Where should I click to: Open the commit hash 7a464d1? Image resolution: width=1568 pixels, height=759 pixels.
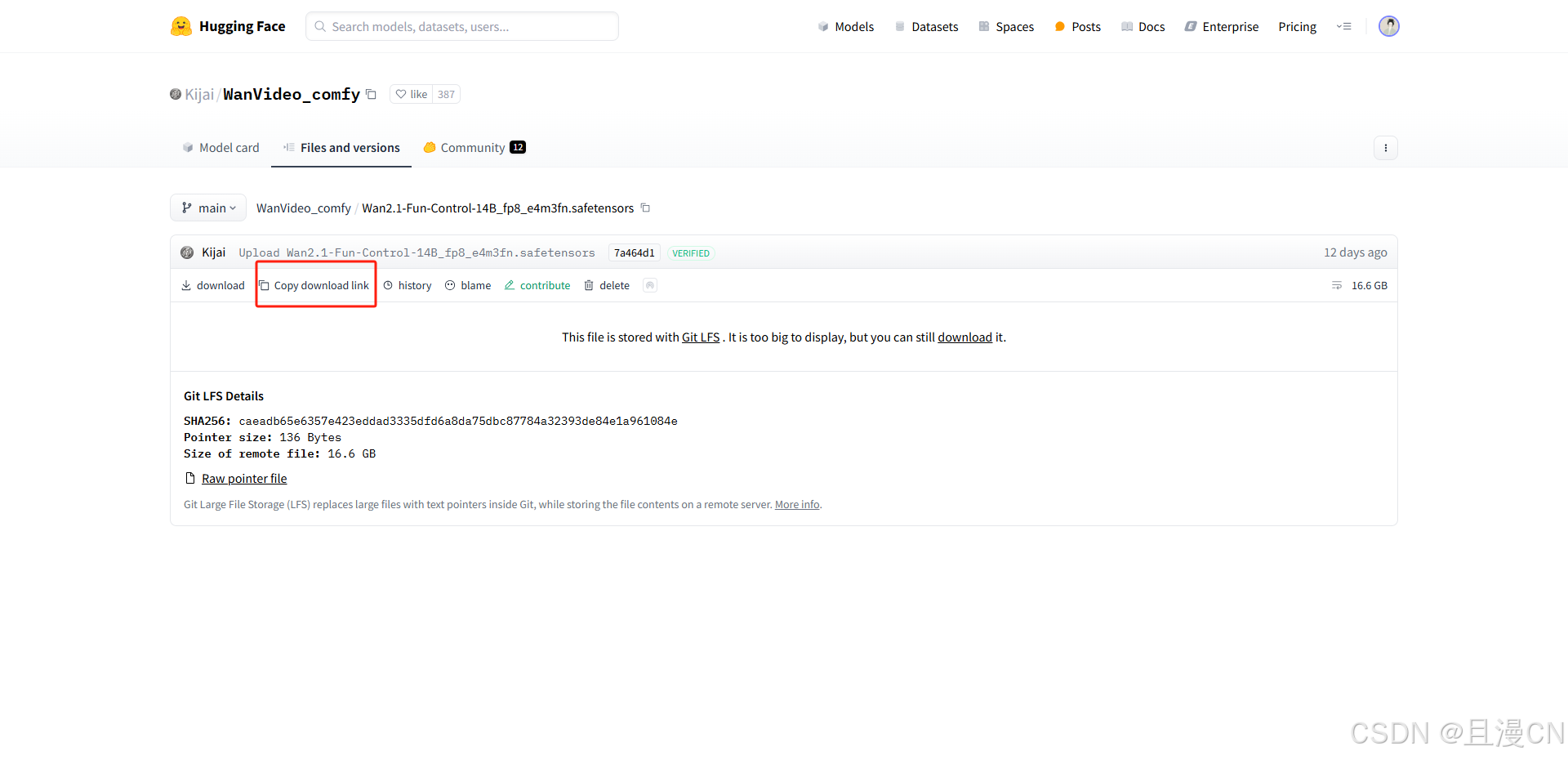coord(635,253)
